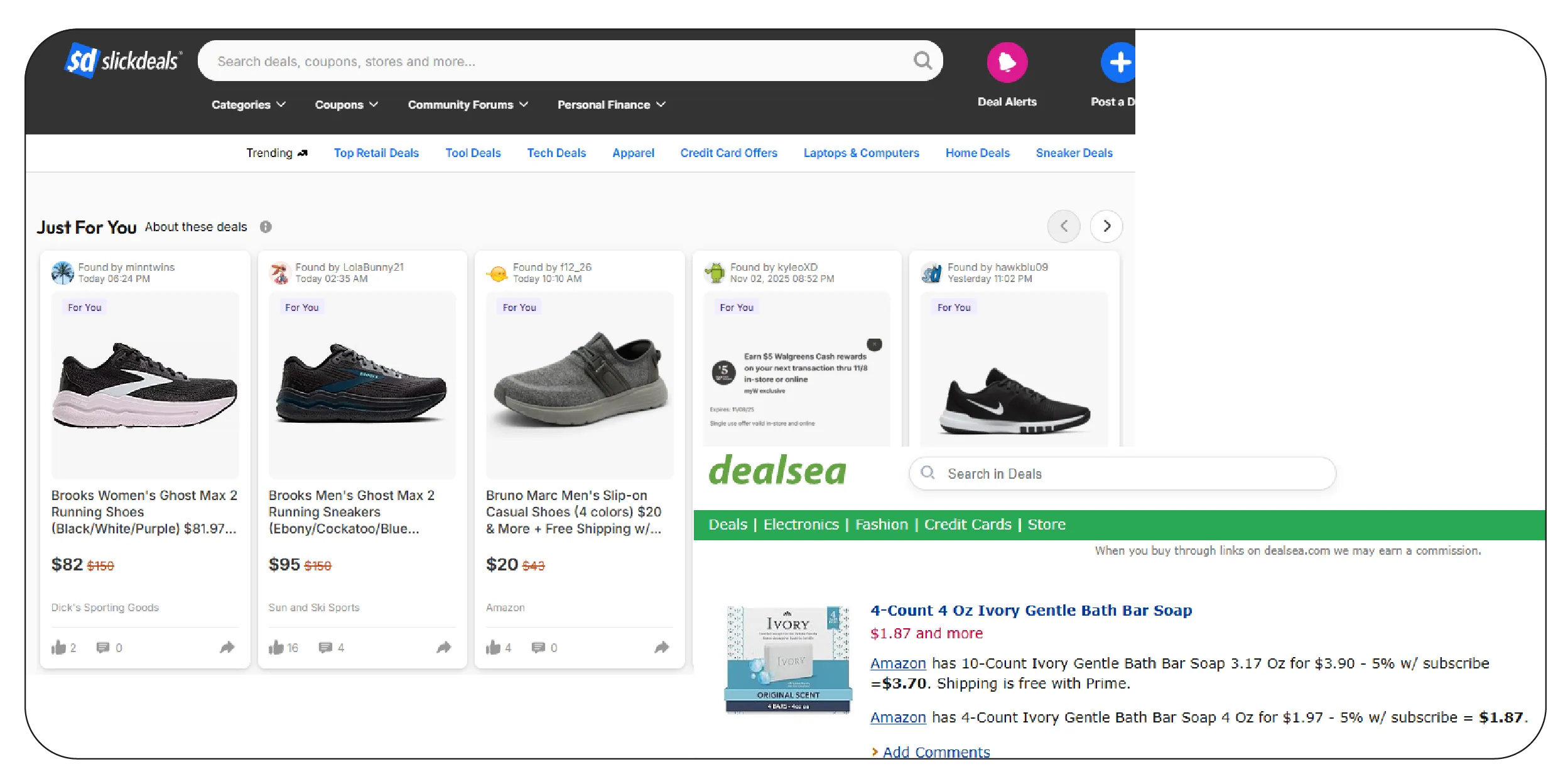Open the info icon next to About these deals
Viewport: 1568px width, 779px height.
pyautogui.click(x=266, y=227)
